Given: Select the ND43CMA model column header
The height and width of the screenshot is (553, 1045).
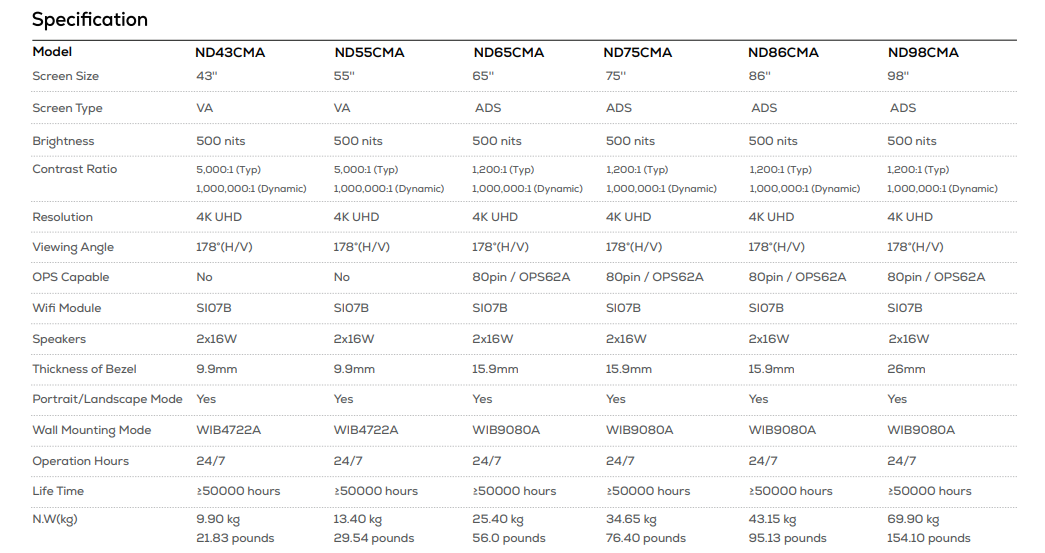Looking at the screenshot, I should pyautogui.click(x=230, y=53).
